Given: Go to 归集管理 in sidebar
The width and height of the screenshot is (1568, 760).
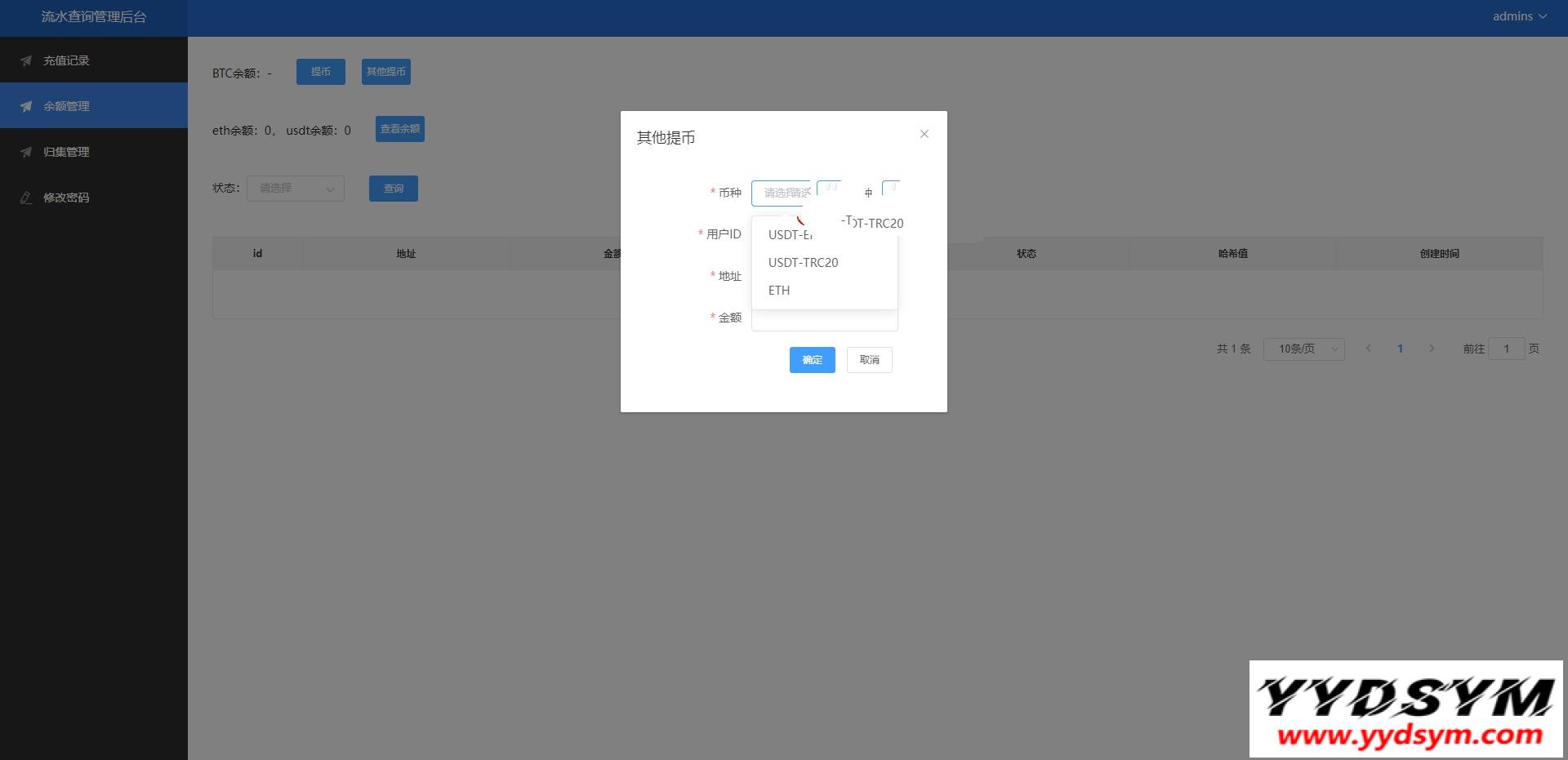Looking at the screenshot, I should point(66,152).
